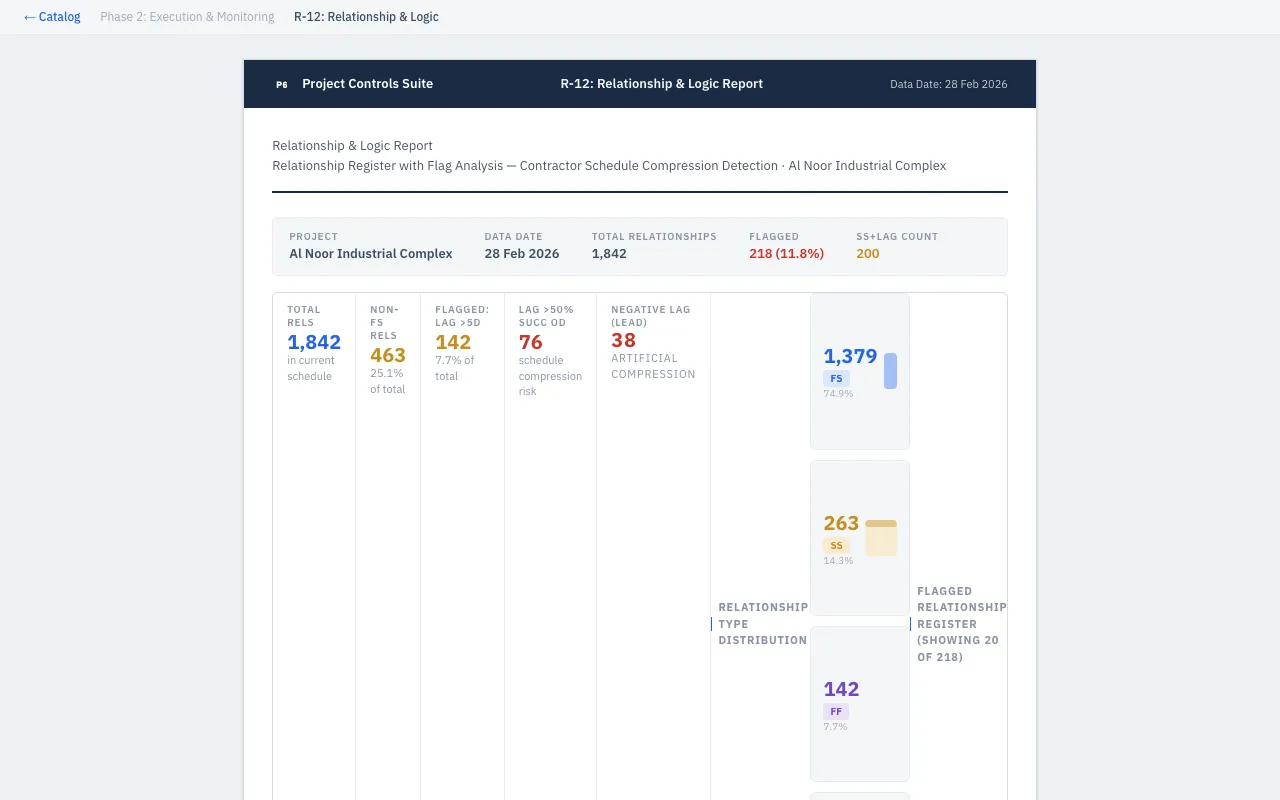Click Flagged Relationship Register heading
The image size is (1280, 800).
pos(961,624)
